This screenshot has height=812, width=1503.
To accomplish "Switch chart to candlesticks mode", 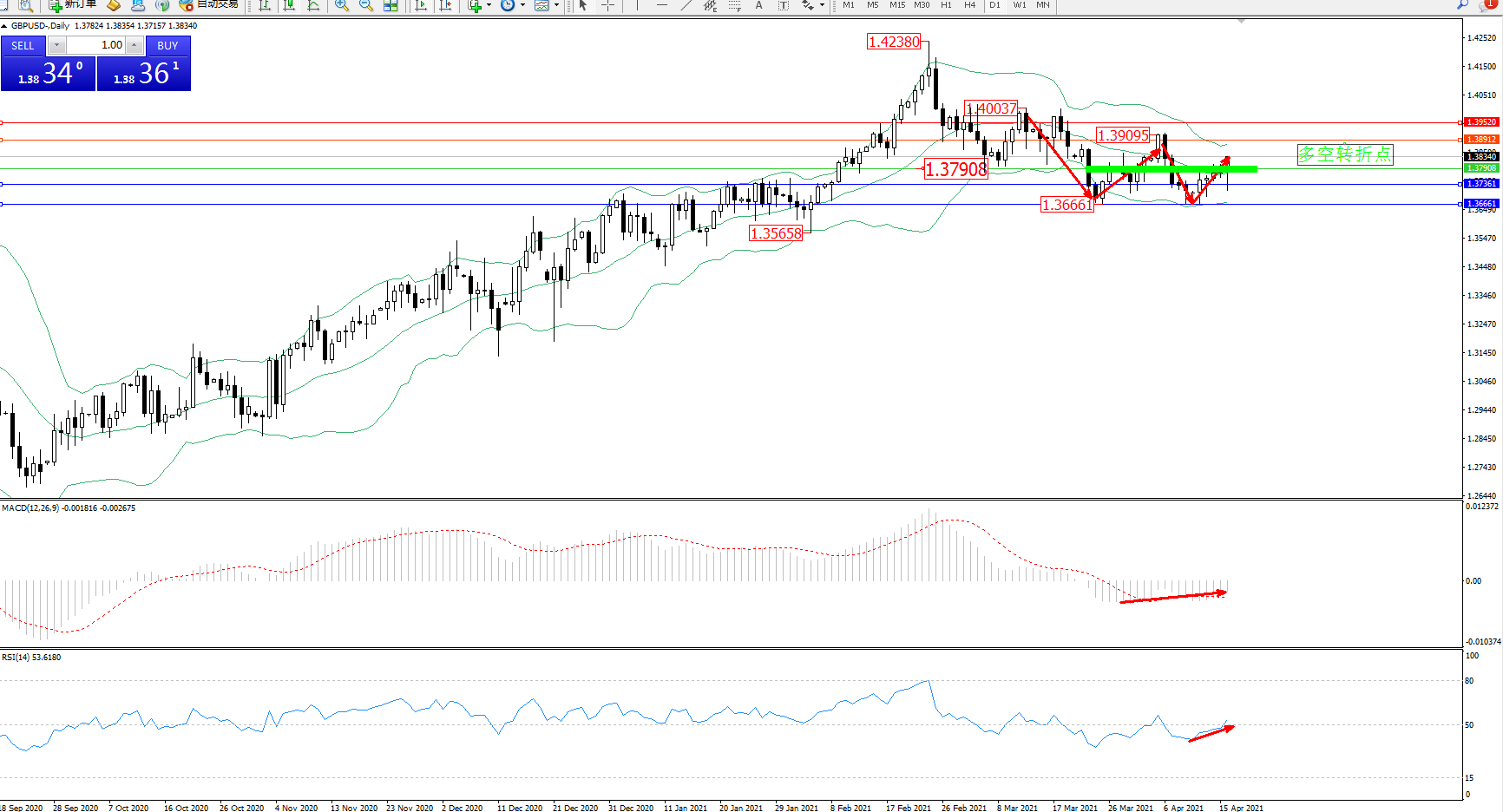I will [x=289, y=5].
